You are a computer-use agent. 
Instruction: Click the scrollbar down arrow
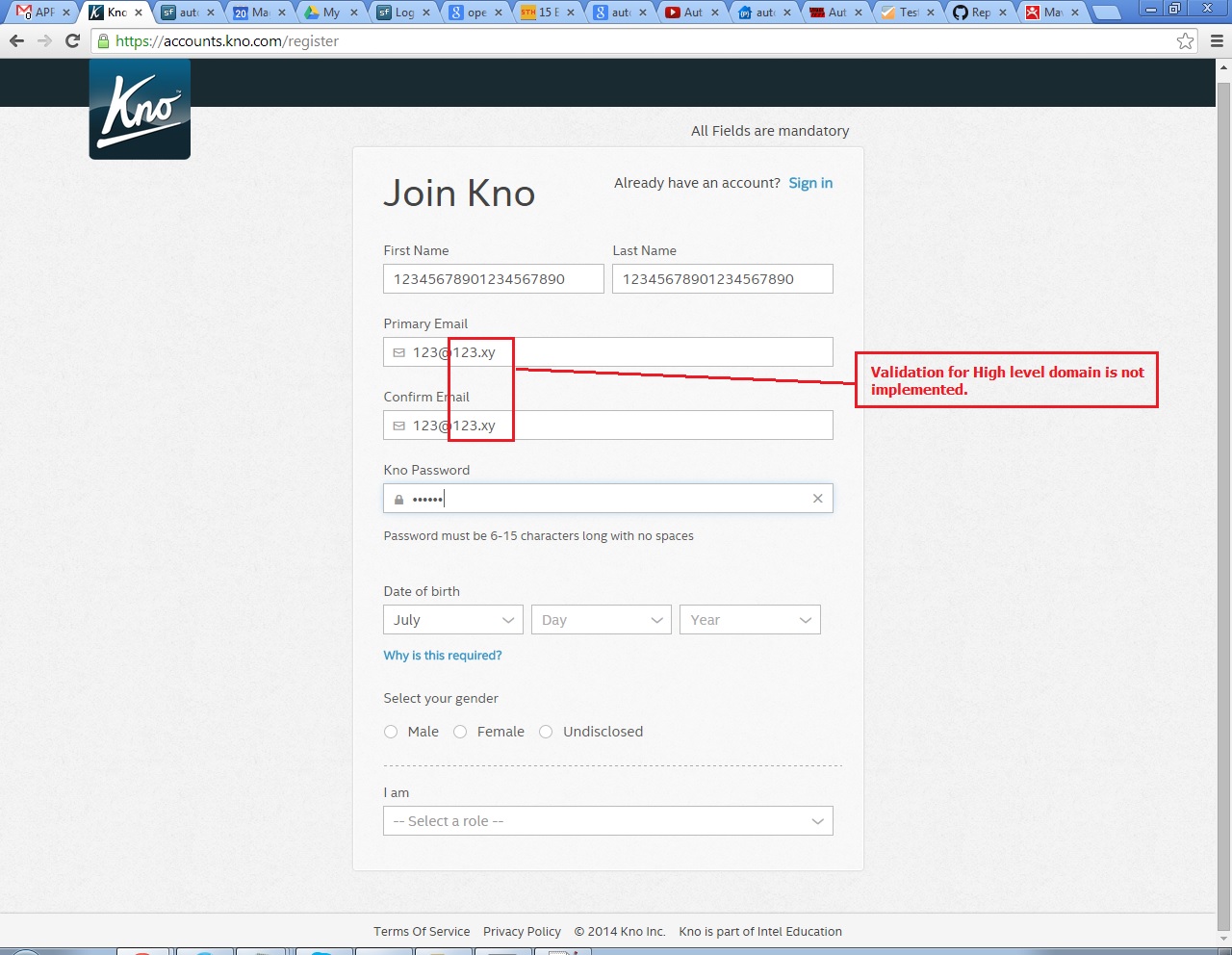point(1224,940)
